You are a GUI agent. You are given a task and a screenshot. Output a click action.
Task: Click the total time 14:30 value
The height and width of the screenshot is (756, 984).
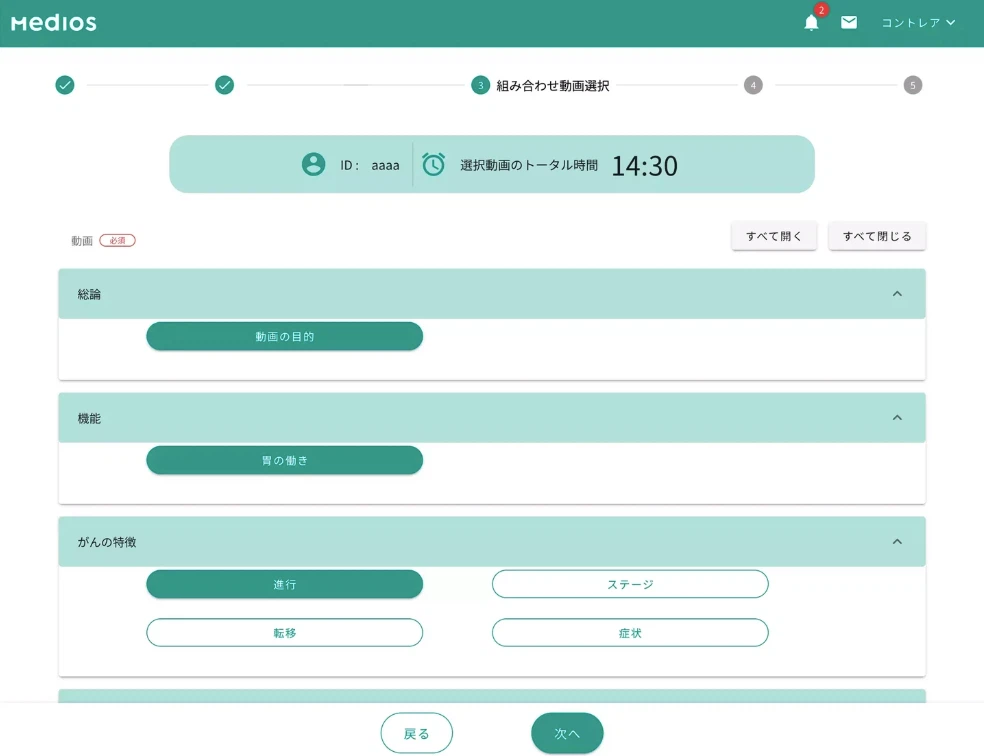(644, 166)
